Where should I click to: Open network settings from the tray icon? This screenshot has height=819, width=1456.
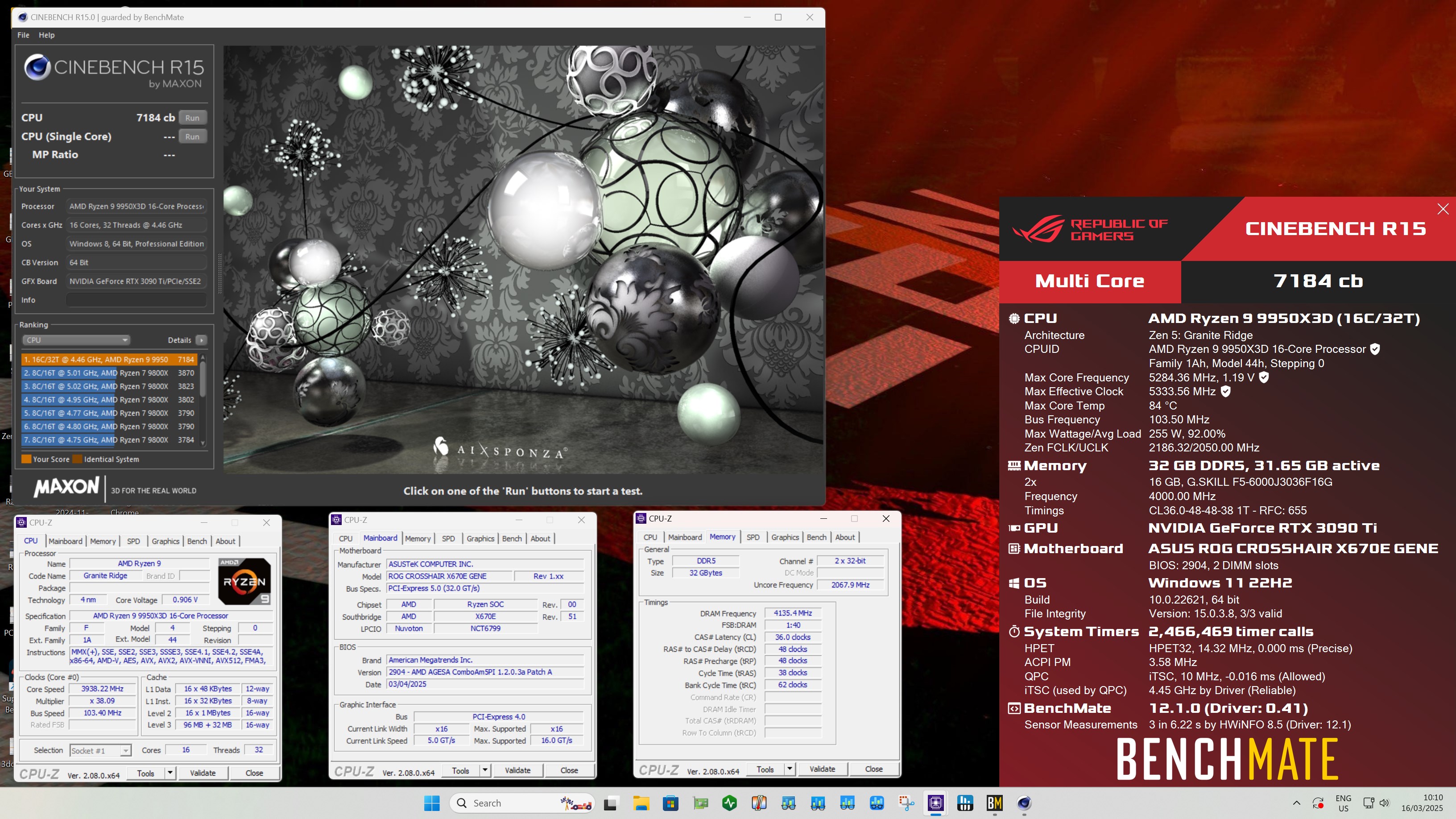coord(1369,802)
